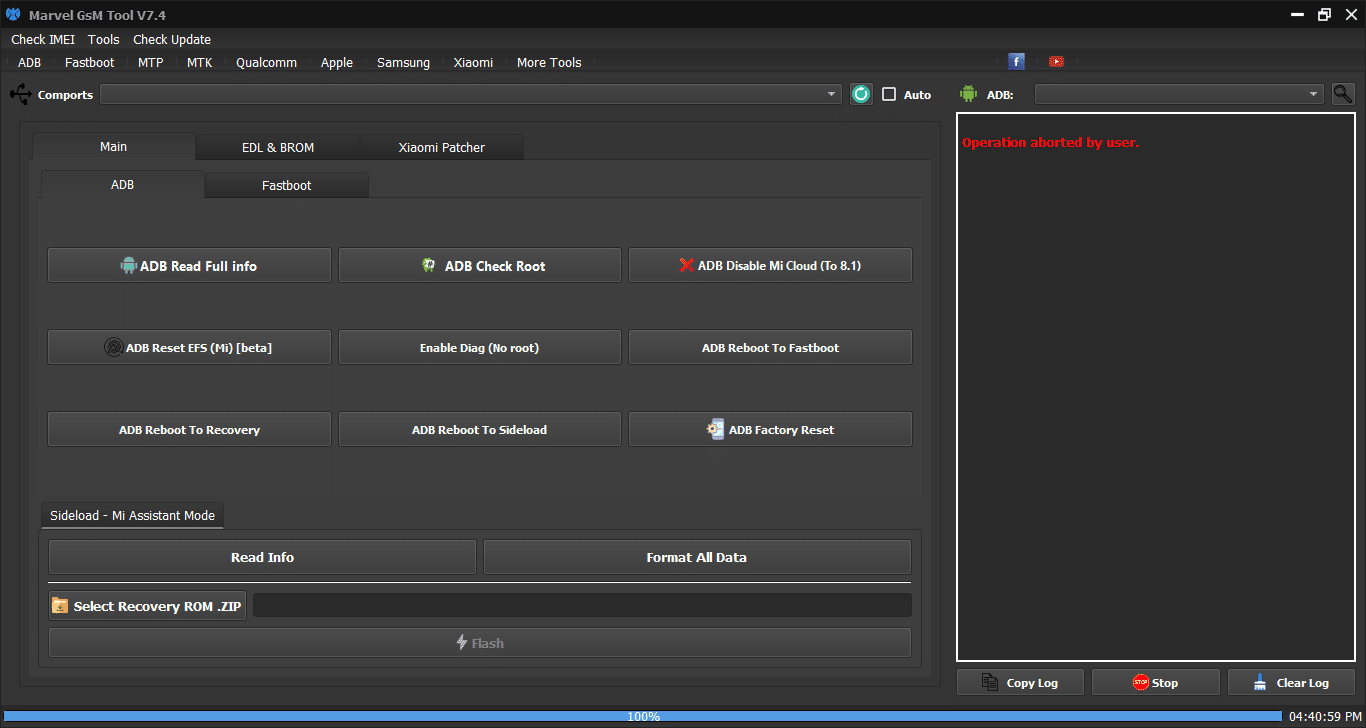This screenshot has width=1366, height=728.
Task: Expand the ADB device dropdown
Action: tap(1313, 94)
